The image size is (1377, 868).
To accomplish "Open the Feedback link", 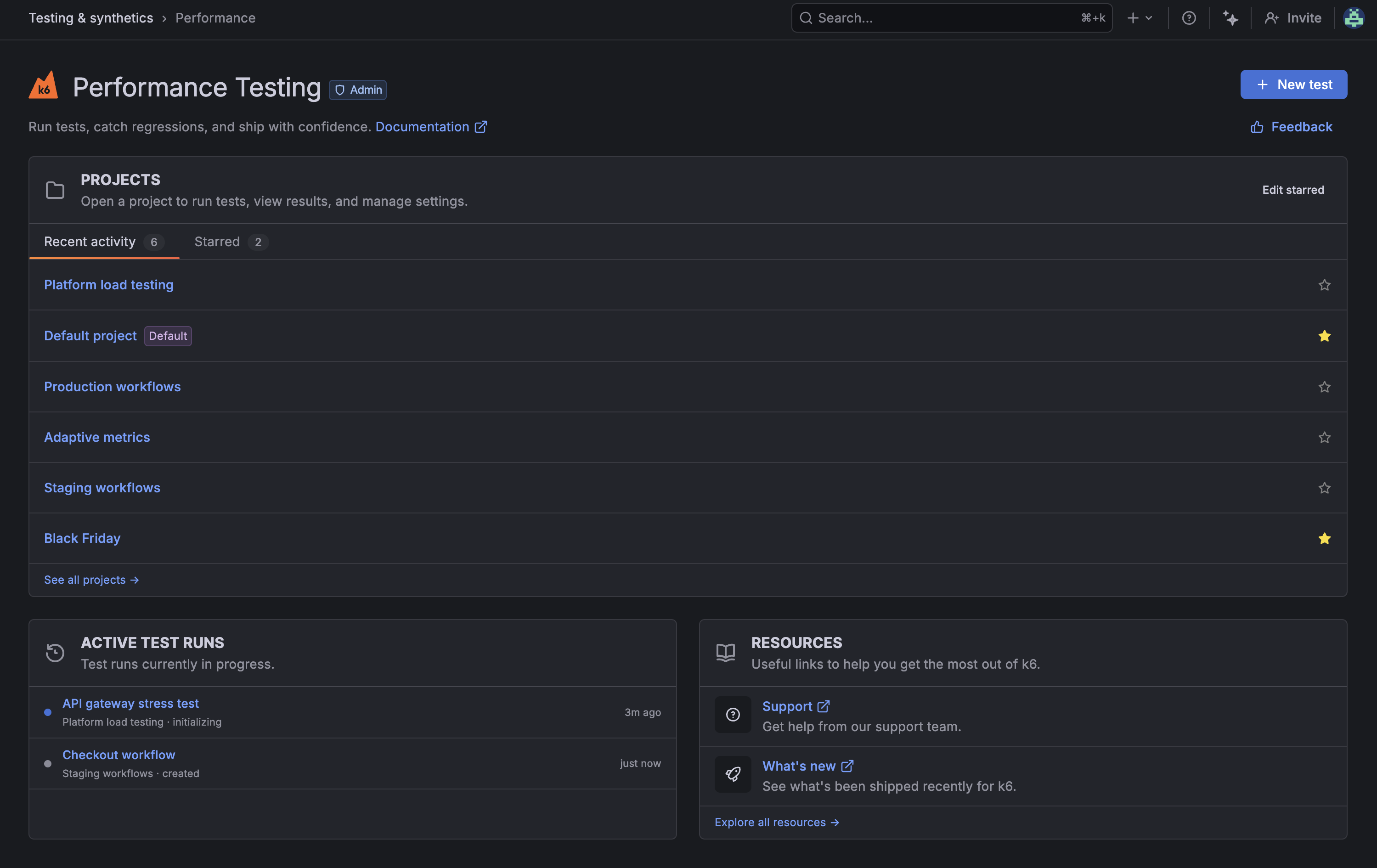I will 1291,126.
